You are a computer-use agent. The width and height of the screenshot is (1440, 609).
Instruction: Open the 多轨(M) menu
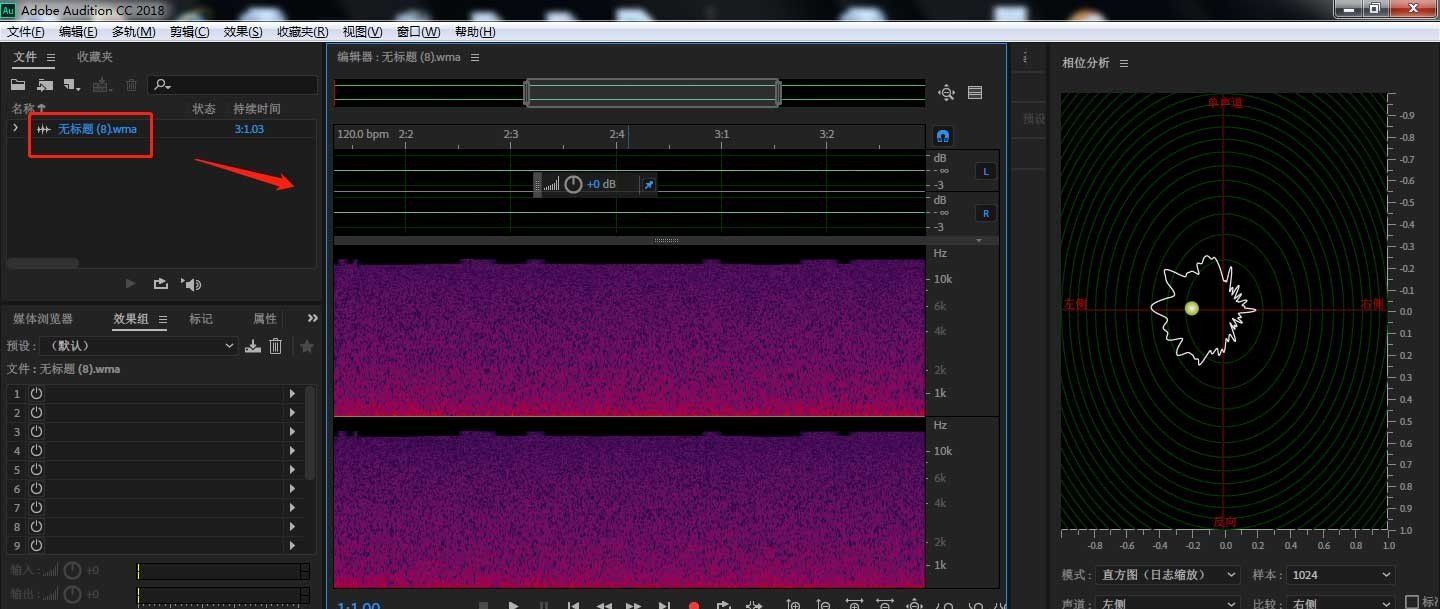(133, 32)
